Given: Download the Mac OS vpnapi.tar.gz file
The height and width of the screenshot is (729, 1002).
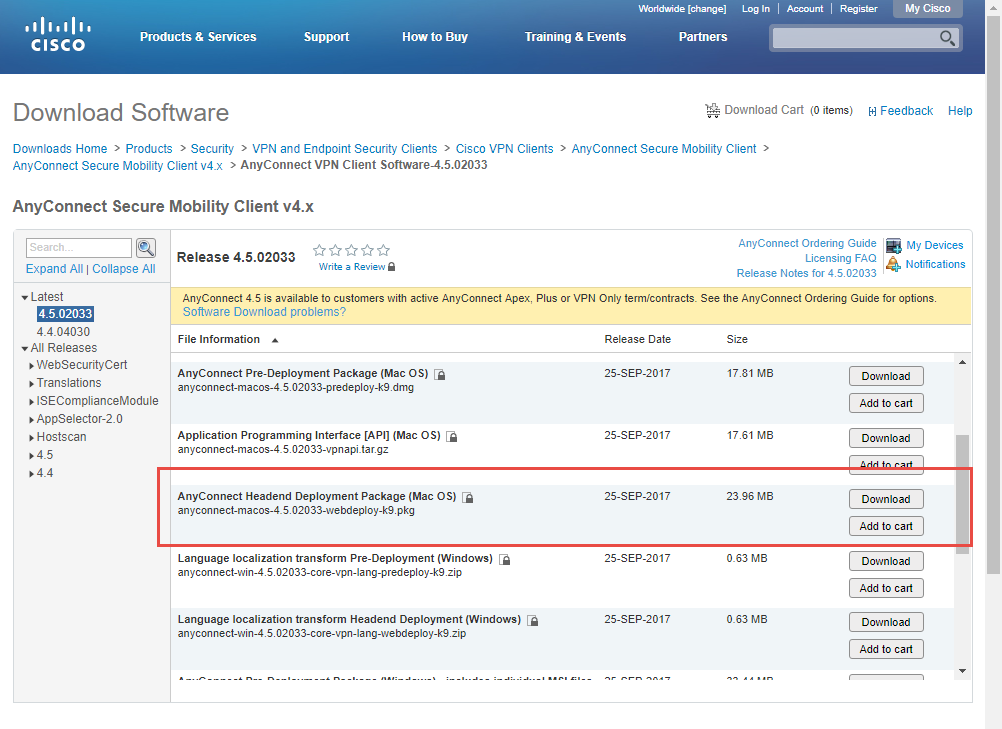Looking at the screenshot, I should click(886, 438).
